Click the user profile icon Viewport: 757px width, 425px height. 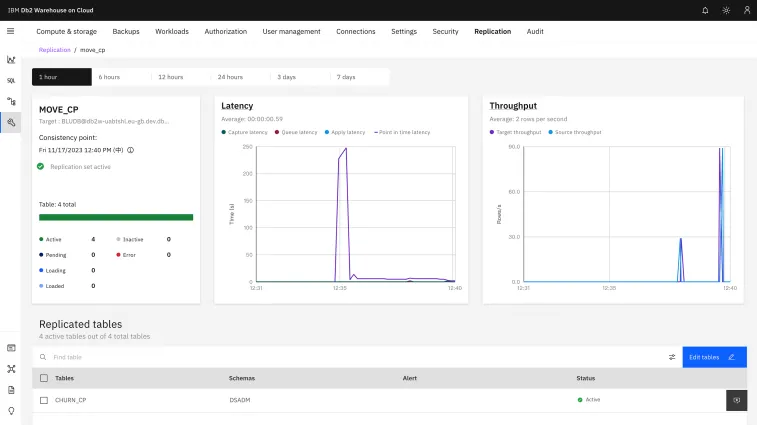746,10
